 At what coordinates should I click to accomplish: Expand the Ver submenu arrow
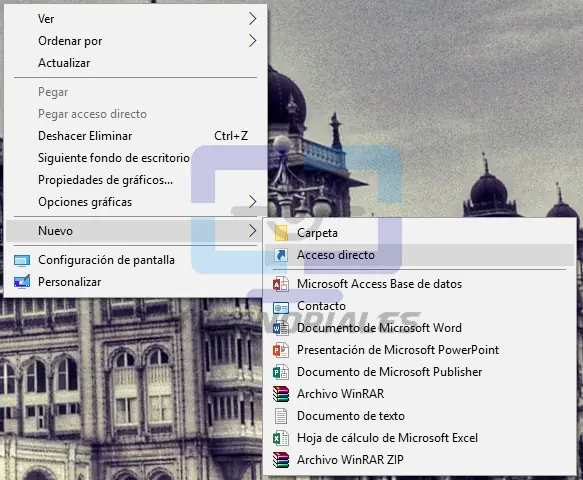[x=252, y=19]
